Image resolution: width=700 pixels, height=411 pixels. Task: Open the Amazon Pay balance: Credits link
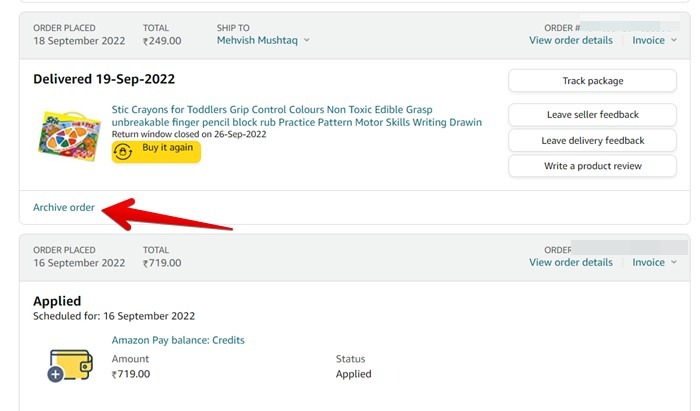coord(178,340)
